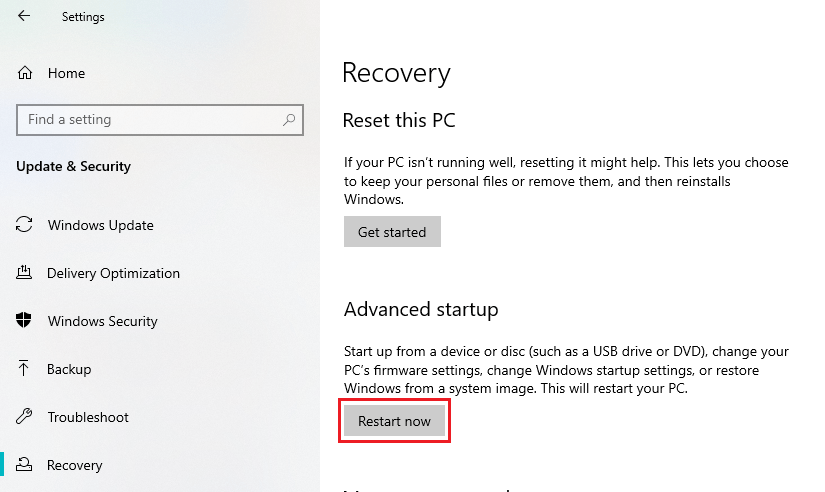The width and height of the screenshot is (825, 492).
Task: Click Get started under Reset this PC
Action: click(x=392, y=232)
